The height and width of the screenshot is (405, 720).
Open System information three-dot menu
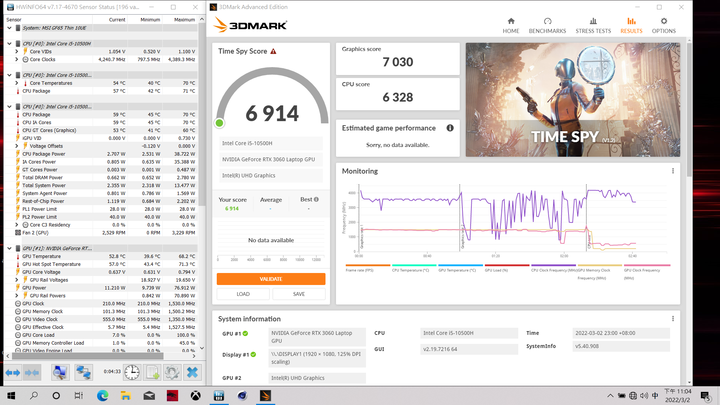coord(673,319)
